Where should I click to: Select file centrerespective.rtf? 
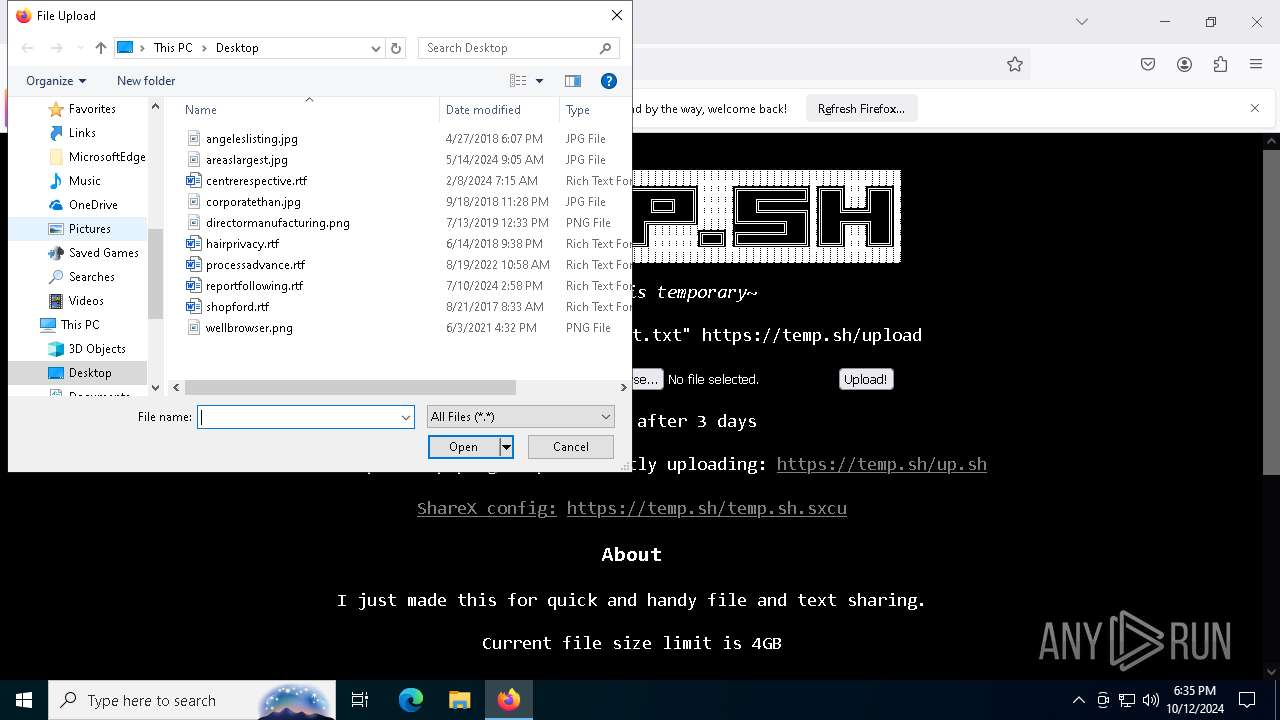coord(256,181)
